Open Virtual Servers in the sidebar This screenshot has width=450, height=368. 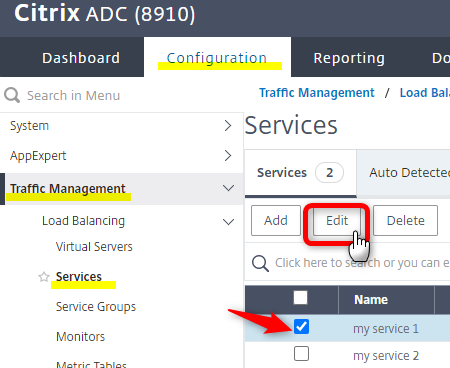pyautogui.click(x=94, y=247)
